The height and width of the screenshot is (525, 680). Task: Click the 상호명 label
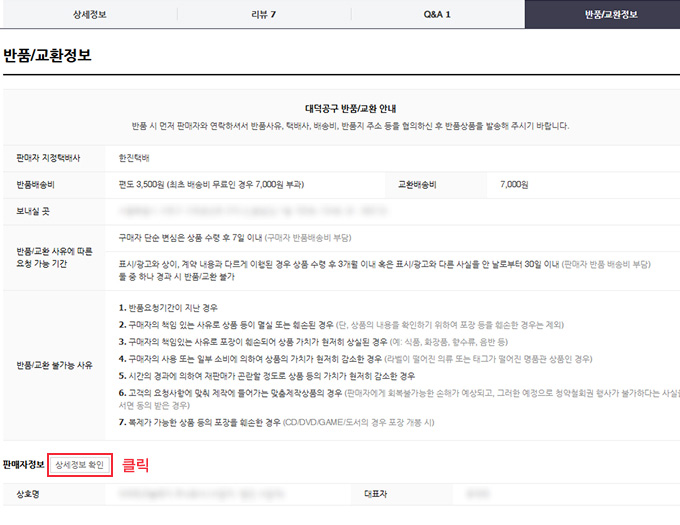28,494
